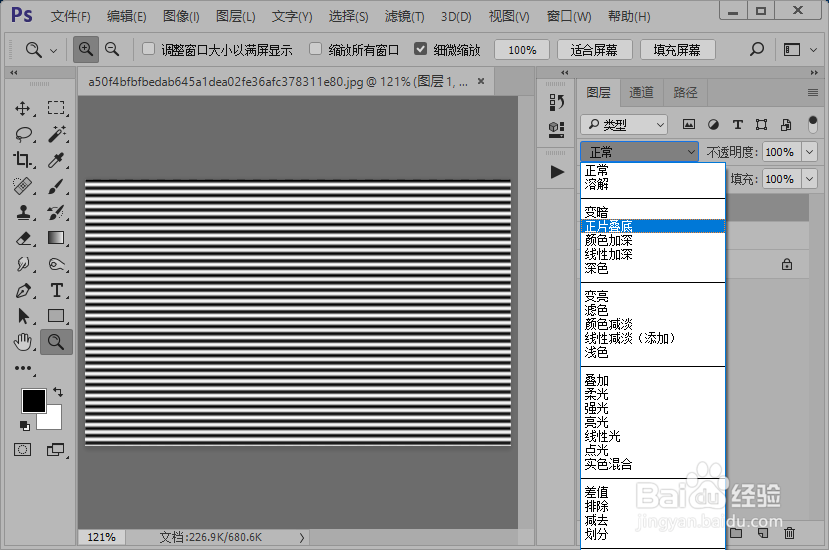Image resolution: width=829 pixels, height=550 pixels.
Task: Select the Magic Wand tool
Action: tap(57, 134)
